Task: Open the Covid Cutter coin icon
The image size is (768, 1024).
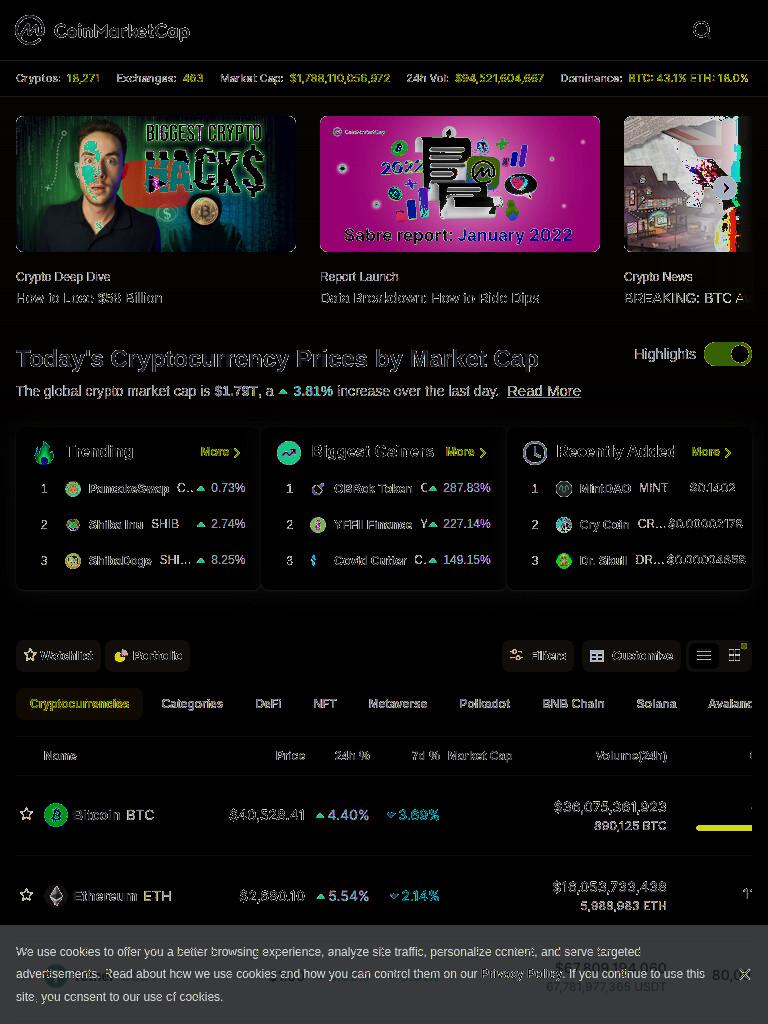Action: click(315, 560)
